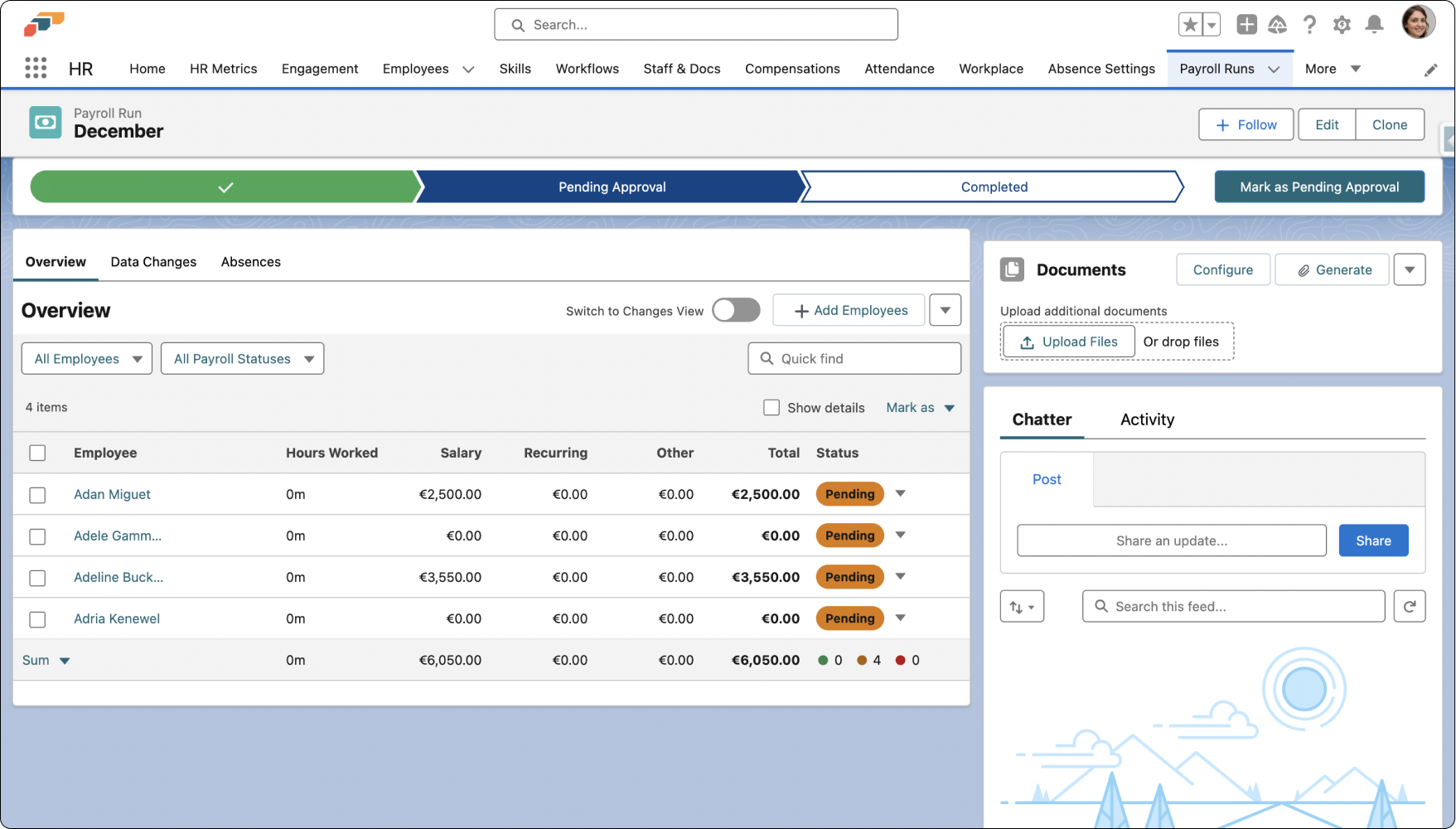The width and height of the screenshot is (1456, 829).
Task: Select the Adan Miguet row checkbox
Action: [x=37, y=495]
